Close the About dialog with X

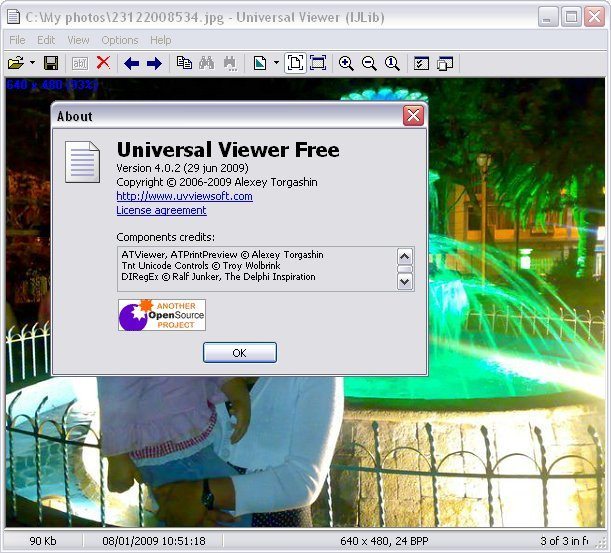pyautogui.click(x=413, y=115)
